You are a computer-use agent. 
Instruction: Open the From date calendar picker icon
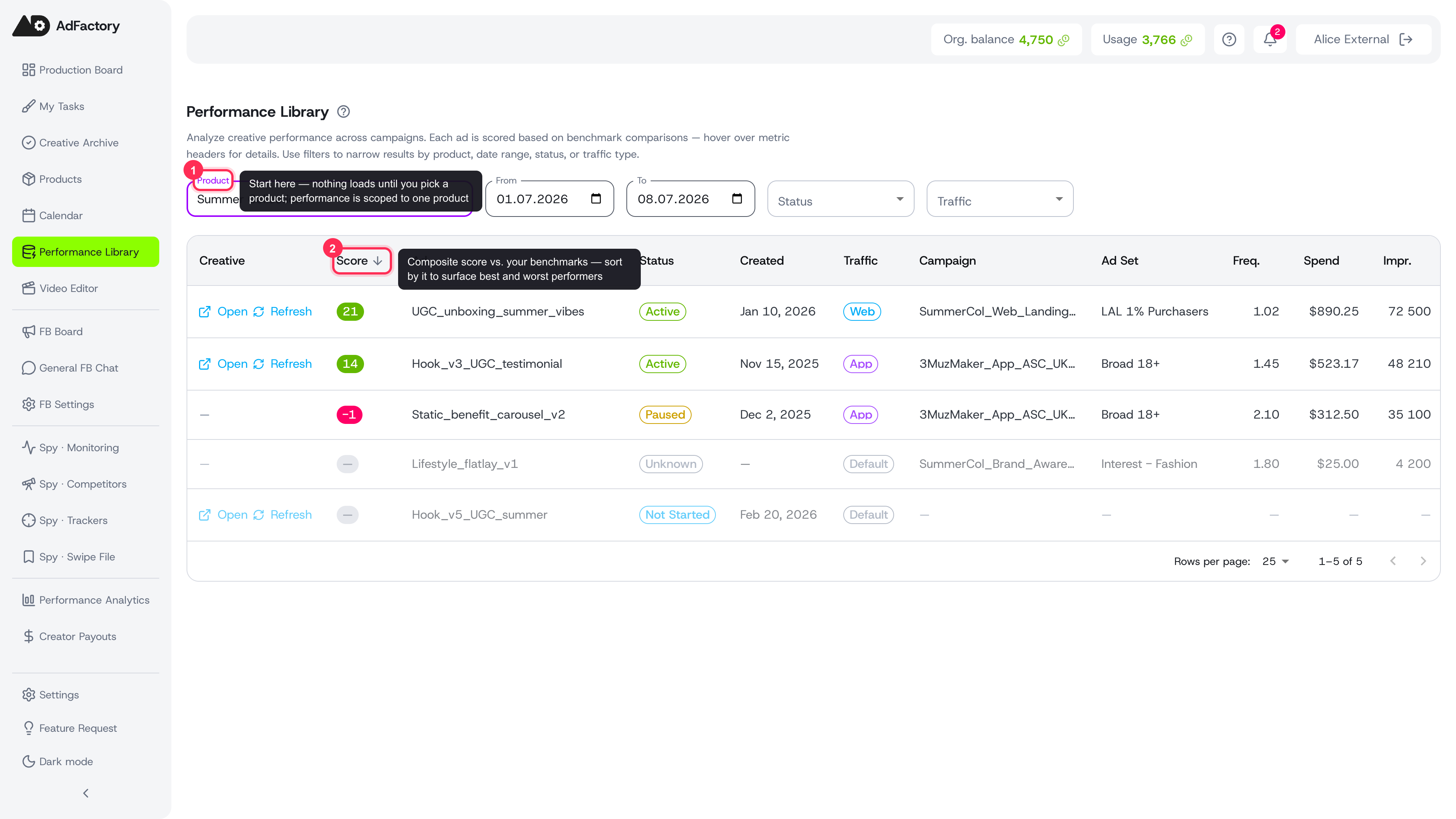point(596,198)
